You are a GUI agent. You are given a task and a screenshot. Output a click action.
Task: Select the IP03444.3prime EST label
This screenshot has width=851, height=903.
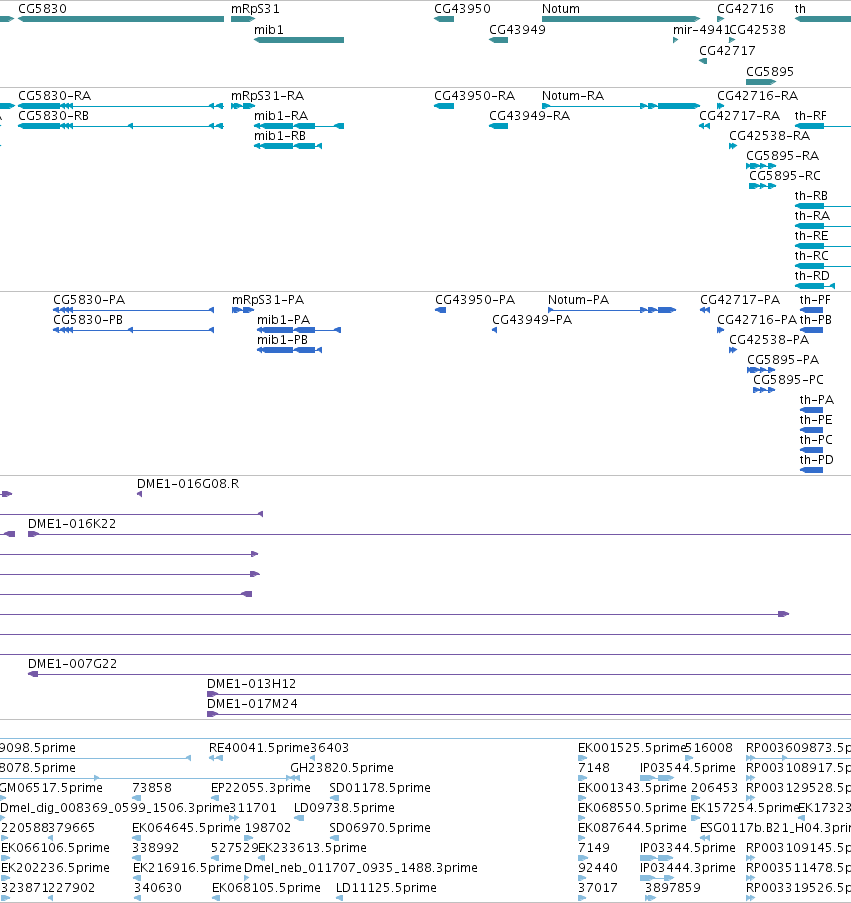[688, 868]
